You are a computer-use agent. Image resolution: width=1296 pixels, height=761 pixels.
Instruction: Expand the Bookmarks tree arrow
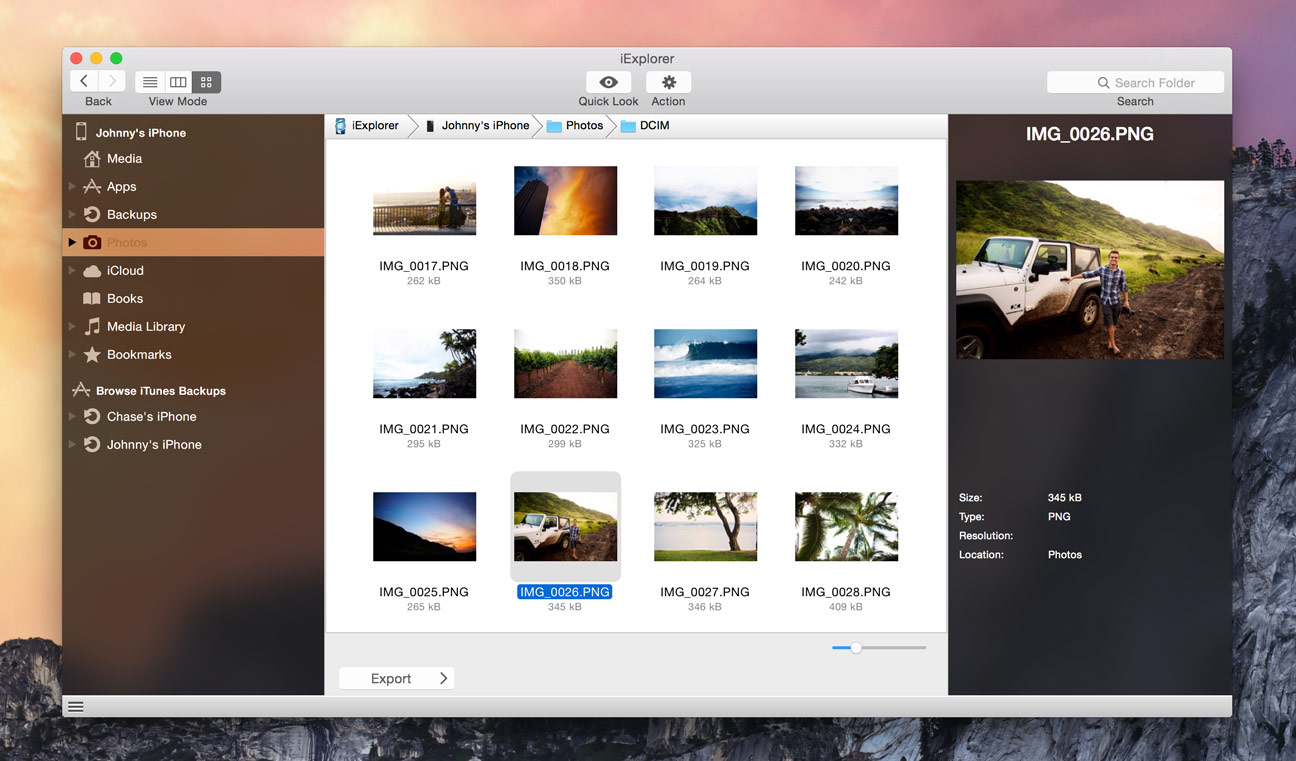72,355
